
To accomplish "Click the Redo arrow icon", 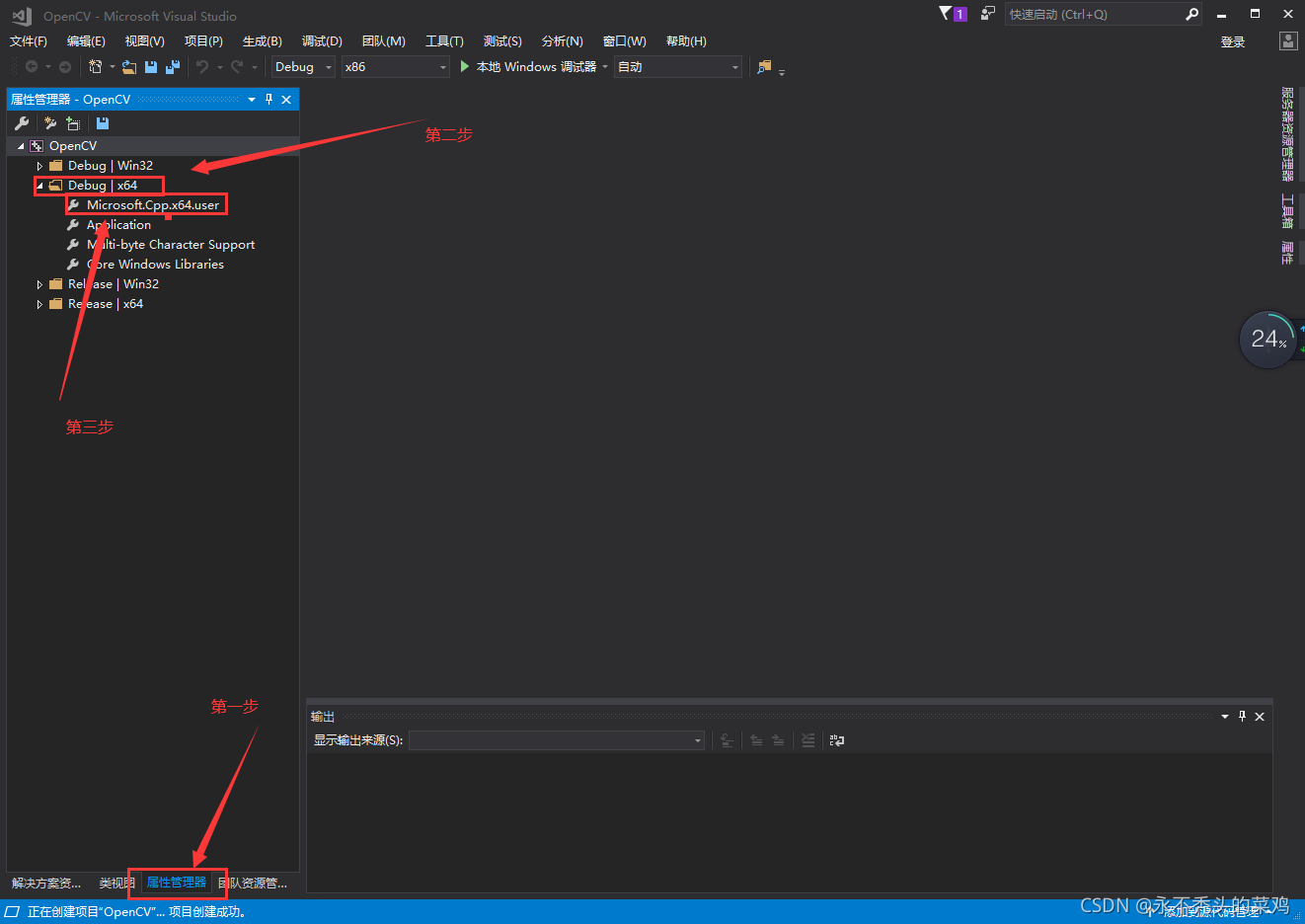I will click(x=237, y=67).
